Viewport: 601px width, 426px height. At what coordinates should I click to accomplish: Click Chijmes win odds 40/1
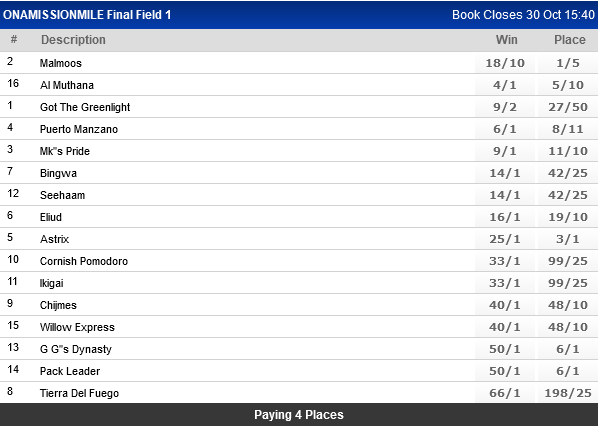(x=506, y=305)
